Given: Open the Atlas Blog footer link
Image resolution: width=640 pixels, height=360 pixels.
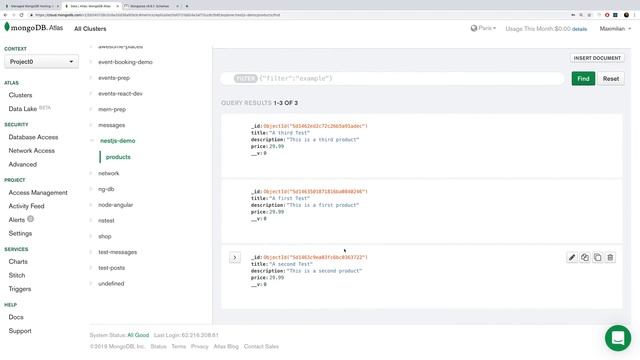Looking at the screenshot, I should (x=226, y=347).
